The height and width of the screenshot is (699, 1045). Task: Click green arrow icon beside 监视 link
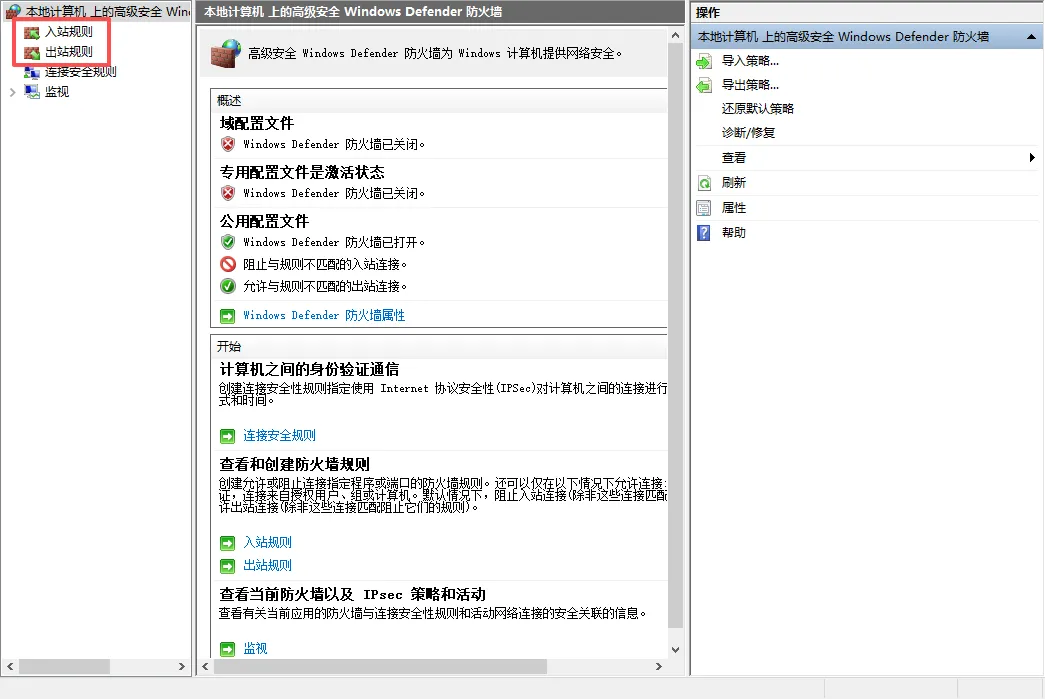pyautogui.click(x=228, y=649)
